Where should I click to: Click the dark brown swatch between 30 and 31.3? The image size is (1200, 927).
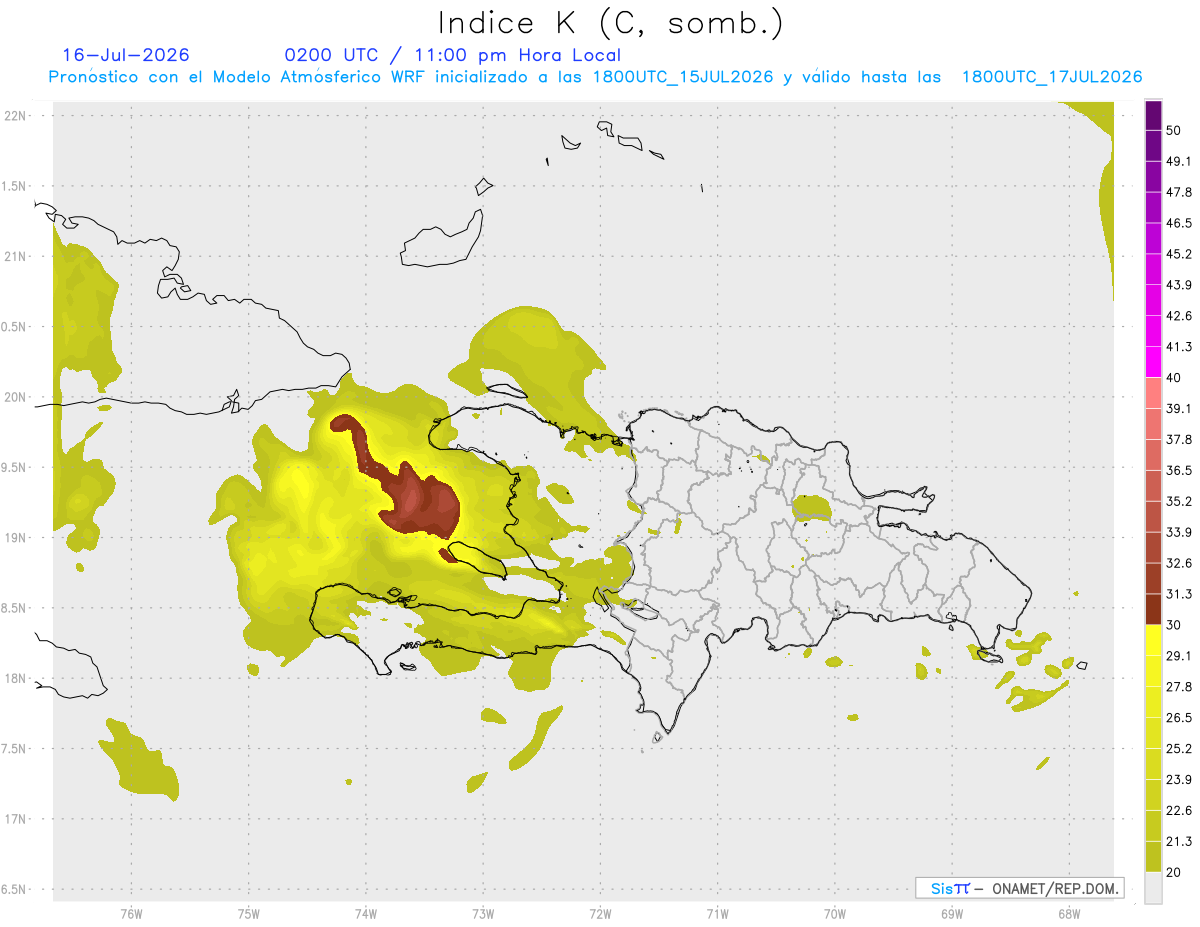point(1153,609)
